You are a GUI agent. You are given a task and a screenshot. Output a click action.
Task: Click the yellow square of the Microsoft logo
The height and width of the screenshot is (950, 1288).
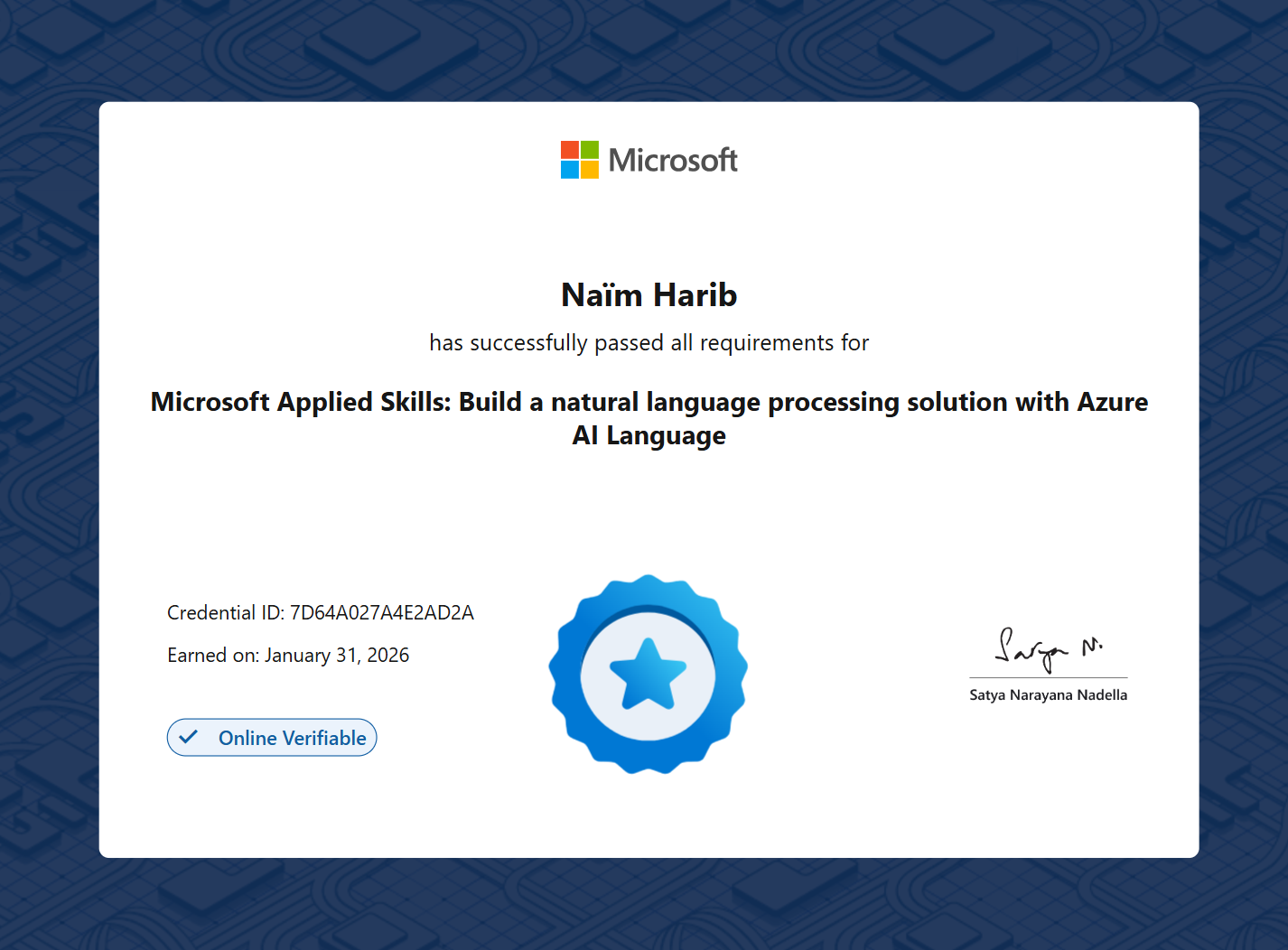pos(590,169)
